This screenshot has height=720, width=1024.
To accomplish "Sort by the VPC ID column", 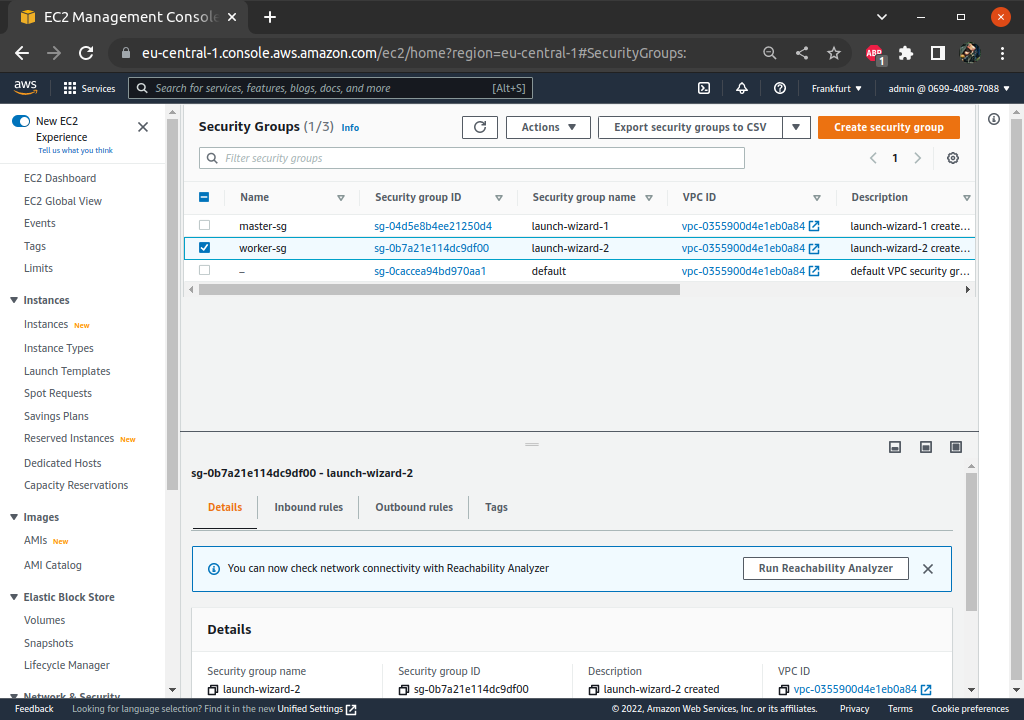I will click(x=817, y=198).
